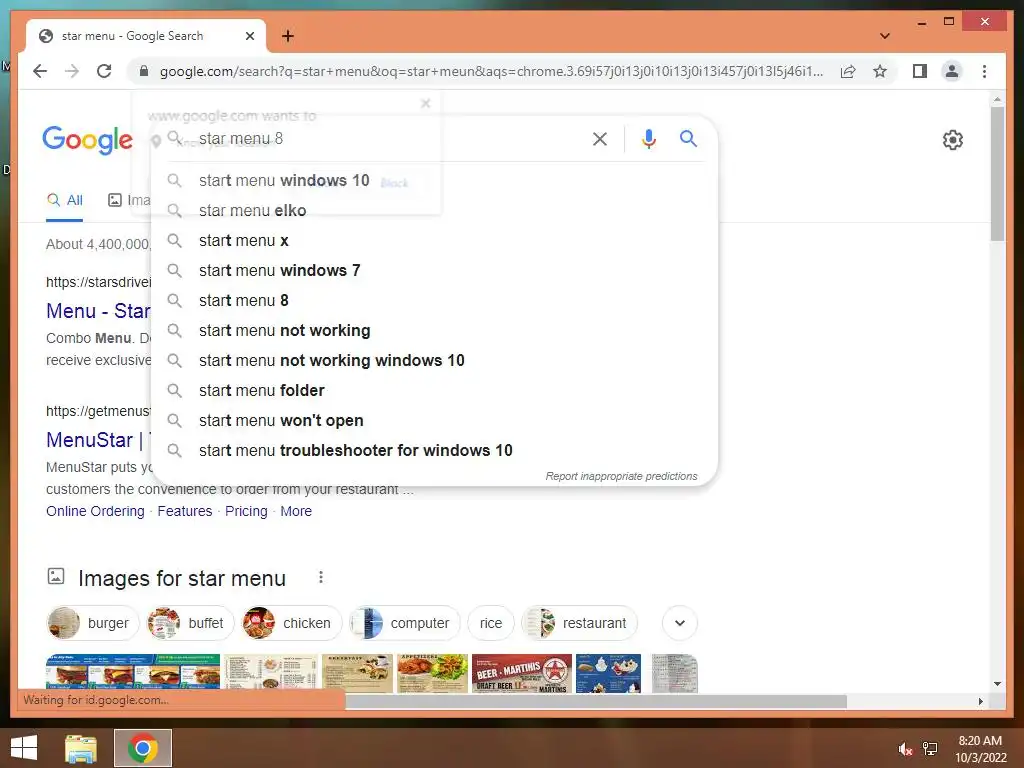Share this page from the address bar
The height and width of the screenshot is (768, 1024).
coord(848,71)
